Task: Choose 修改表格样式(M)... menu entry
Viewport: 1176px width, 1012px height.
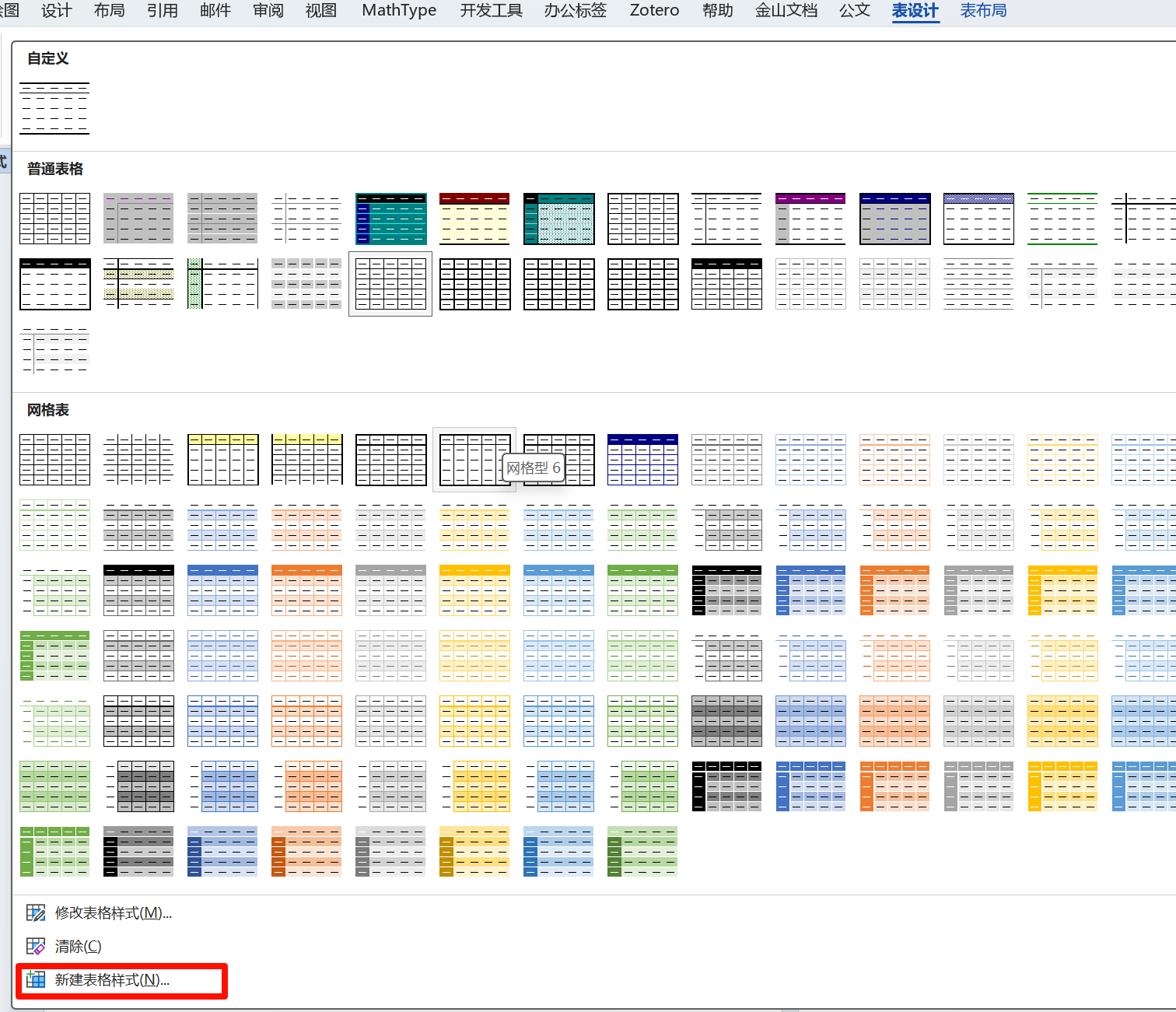Action: pyautogui.click(x=113, y=913)
